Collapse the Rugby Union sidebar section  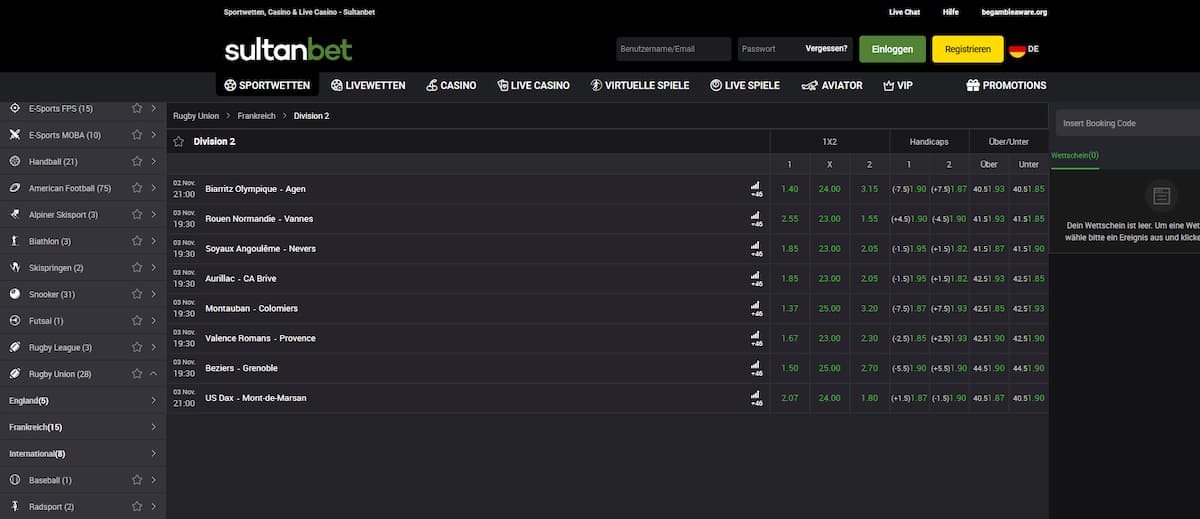153,374
